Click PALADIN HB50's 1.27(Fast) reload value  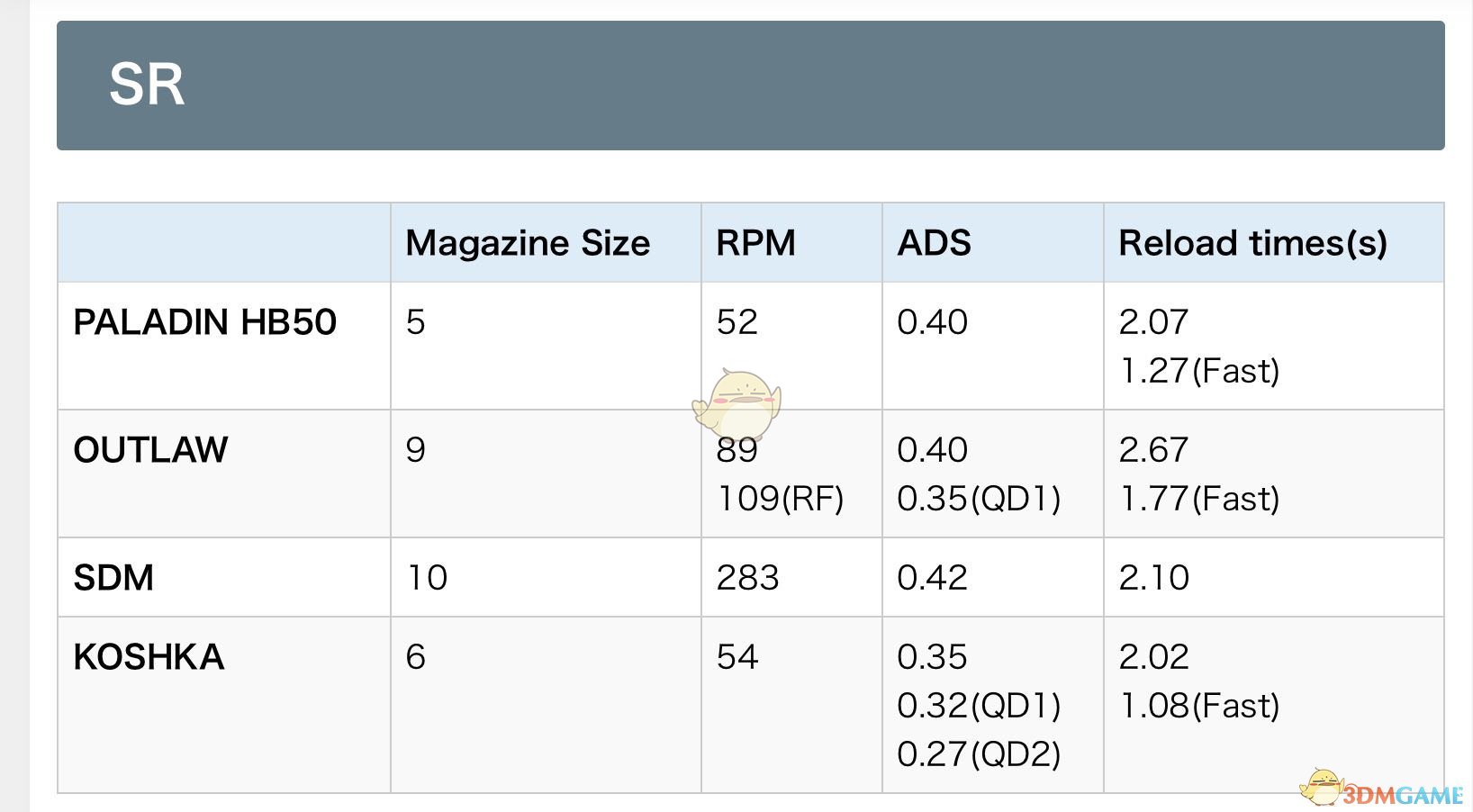1199,371
